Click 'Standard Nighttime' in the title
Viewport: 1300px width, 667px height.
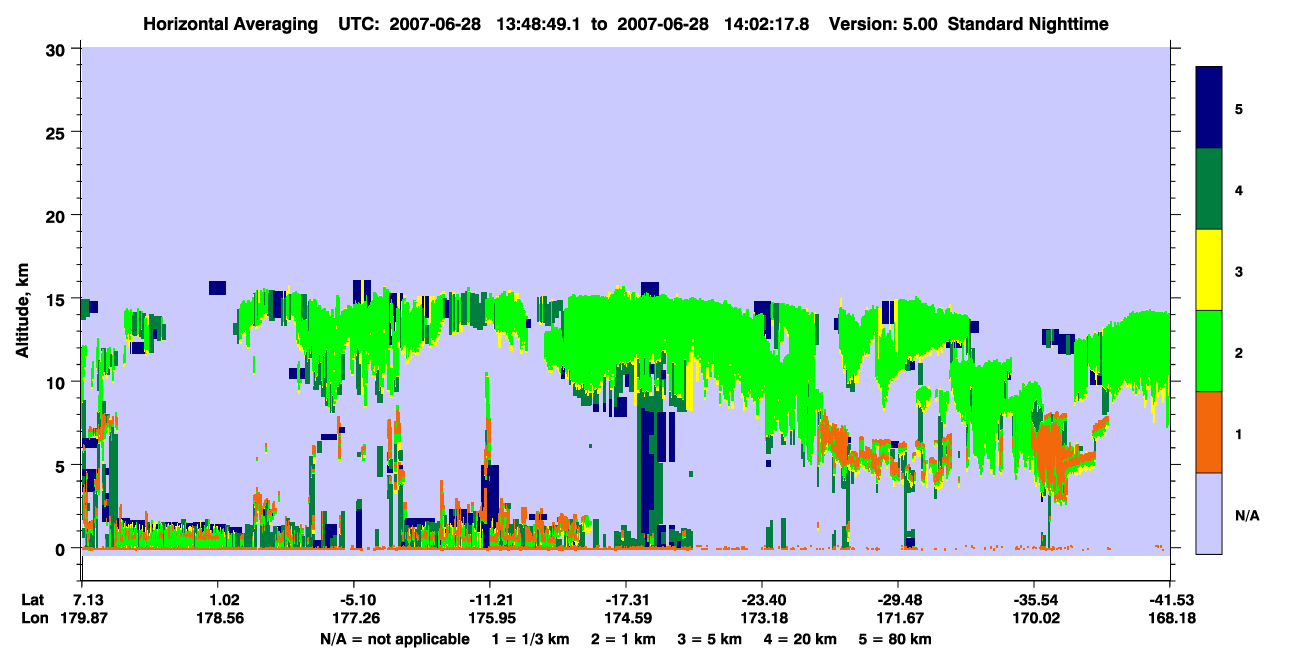(x=1028, y=23)
